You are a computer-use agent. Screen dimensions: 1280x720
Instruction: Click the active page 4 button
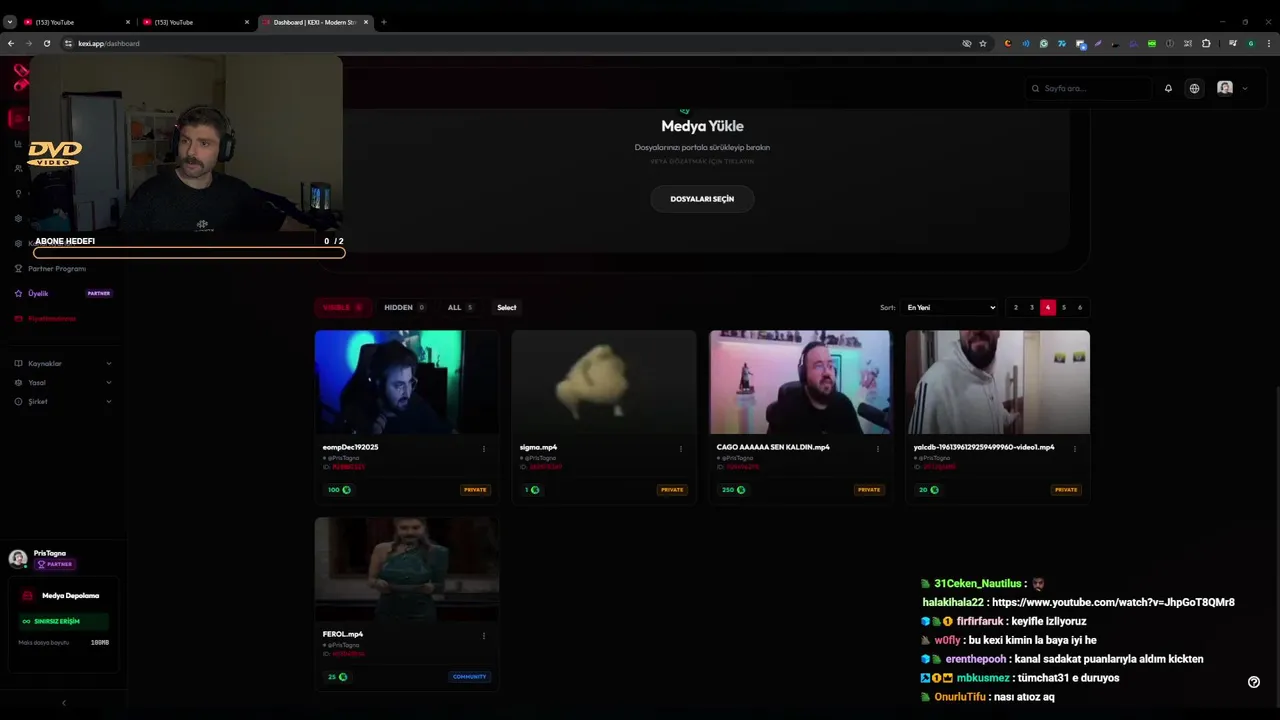coord(1048,307)
